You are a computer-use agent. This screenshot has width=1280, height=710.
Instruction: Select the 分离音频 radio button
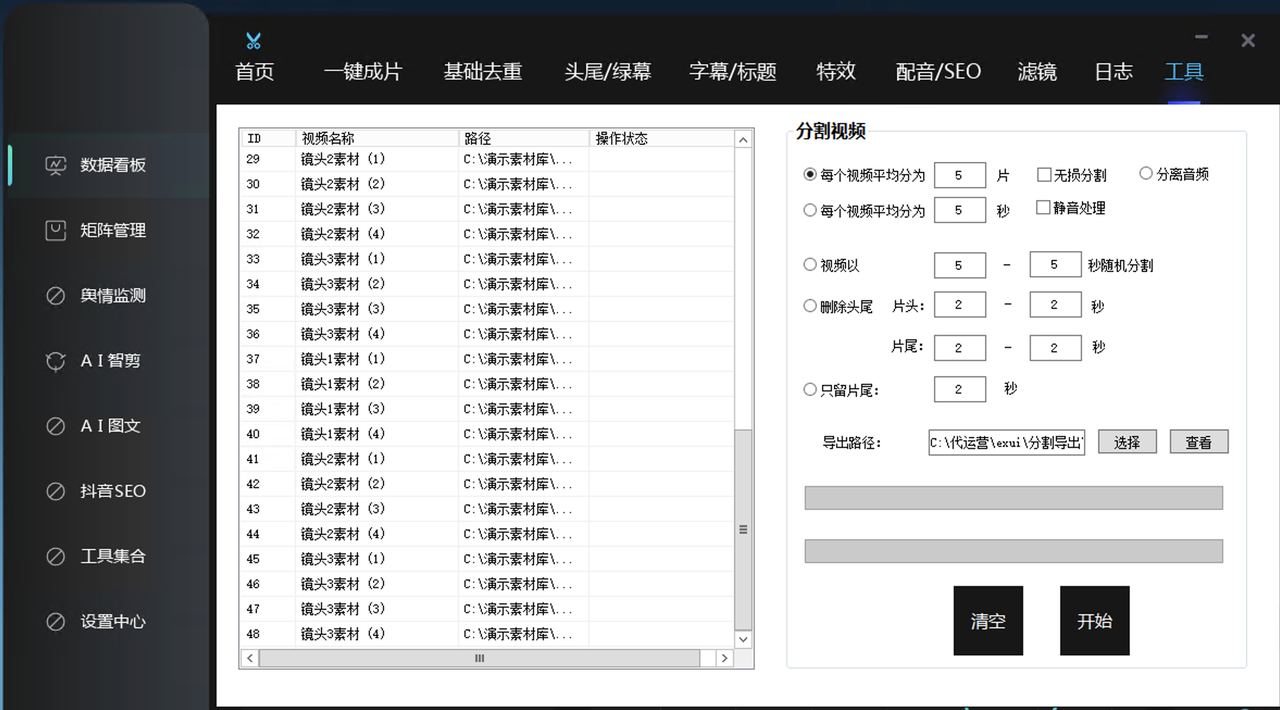coord(1146,174)
